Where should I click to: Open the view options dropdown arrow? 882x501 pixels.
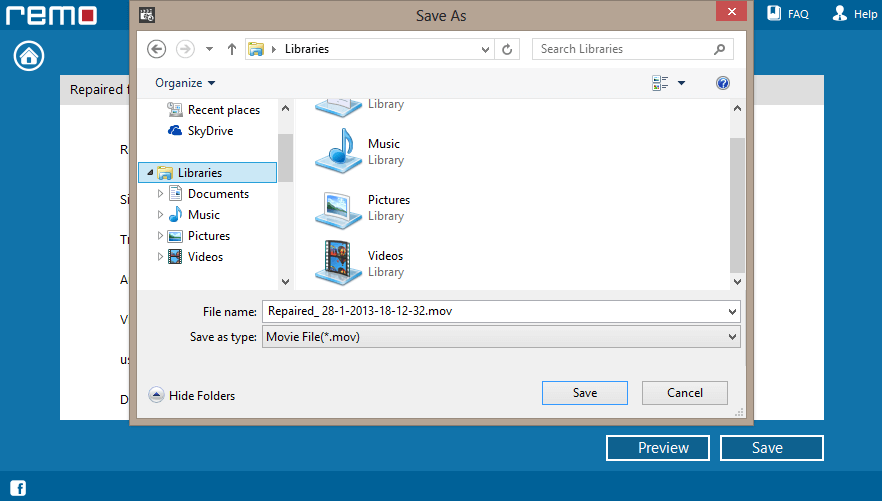tap(682, 83)
